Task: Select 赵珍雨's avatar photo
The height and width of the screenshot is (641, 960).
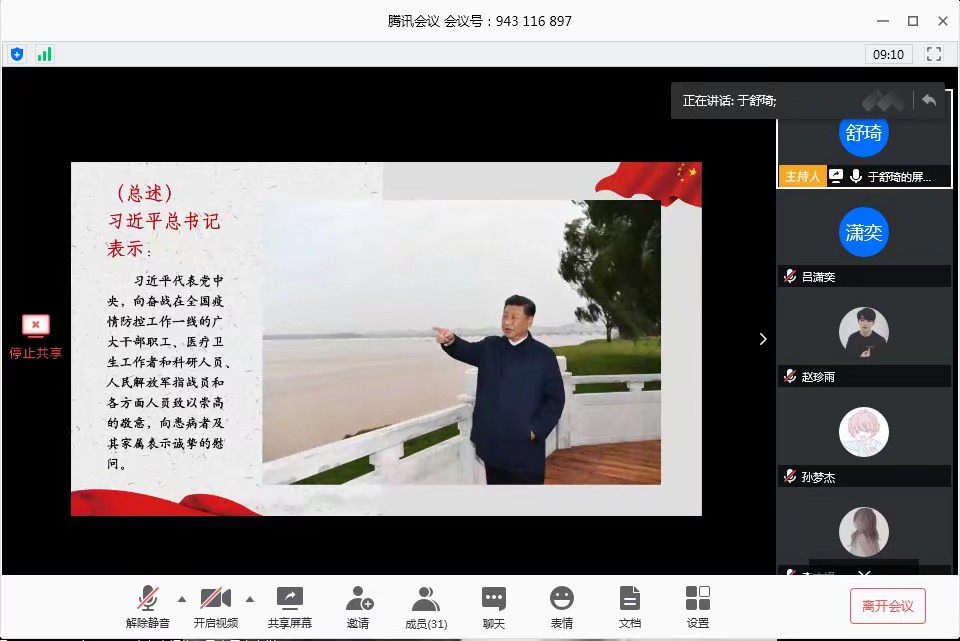Action: click(x=863, y=332)
